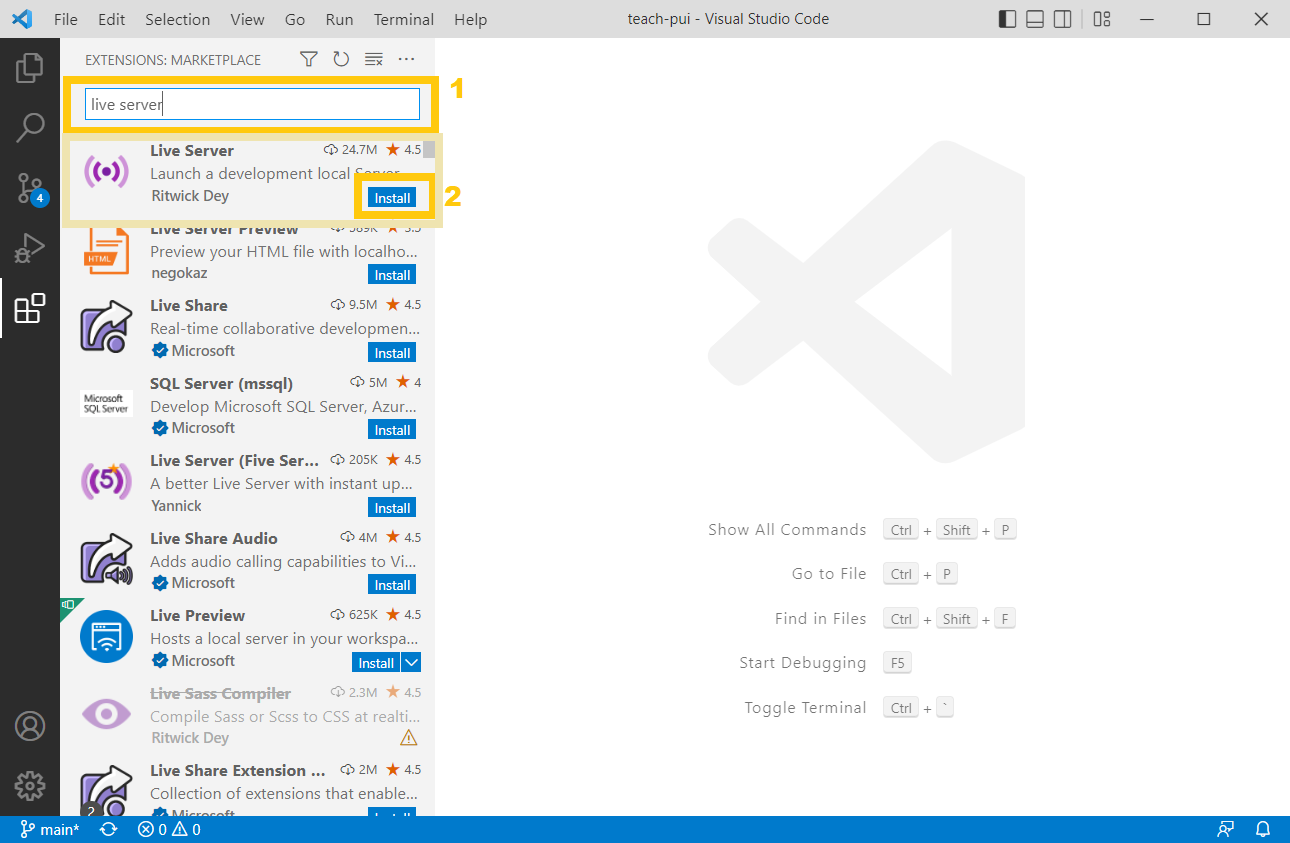Click Start Debugging label

(803, 663)
